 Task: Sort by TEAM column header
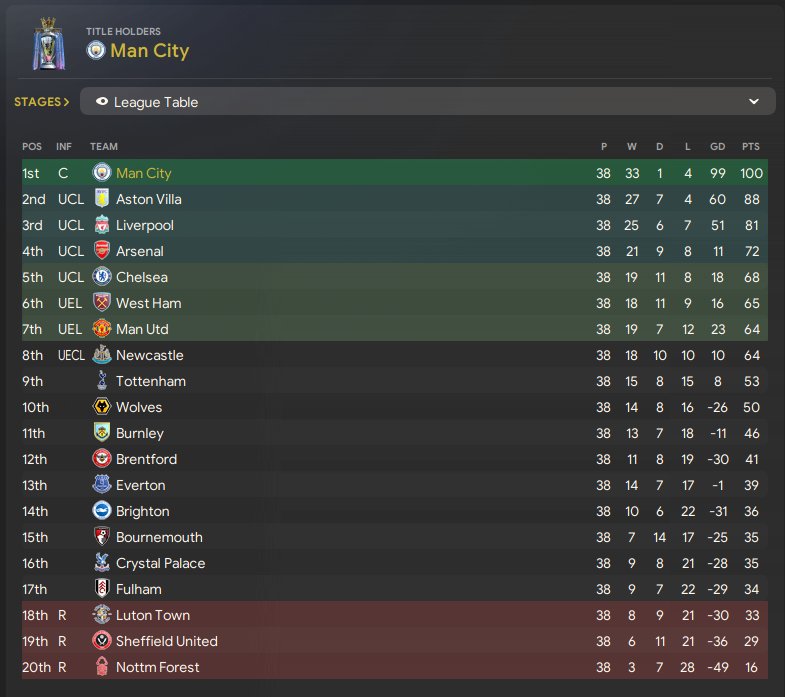(x=103, y=147)
